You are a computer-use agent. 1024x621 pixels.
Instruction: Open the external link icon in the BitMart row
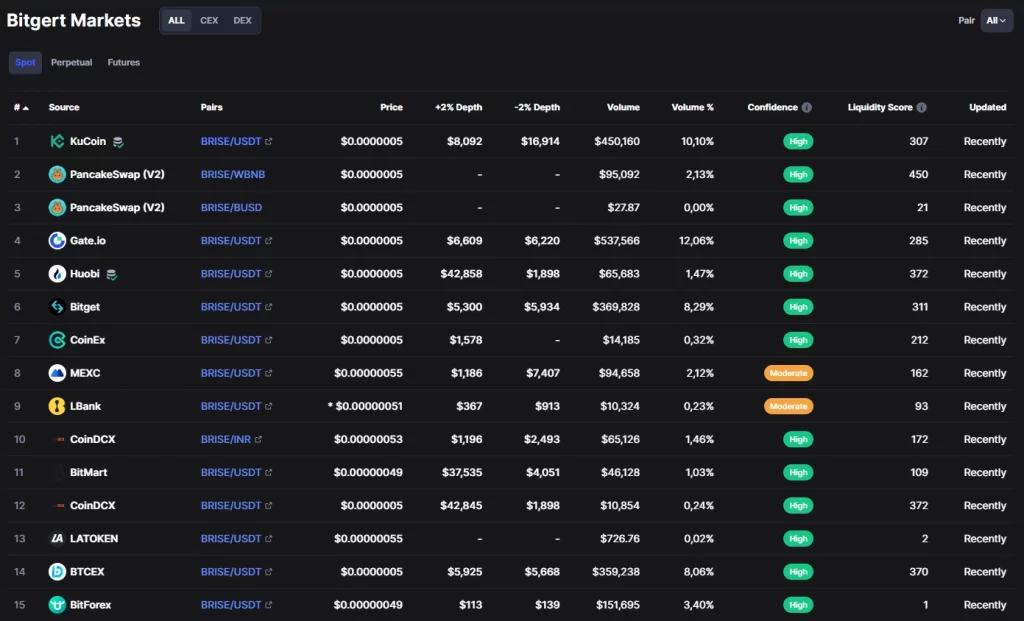click(x=268, y=472)
